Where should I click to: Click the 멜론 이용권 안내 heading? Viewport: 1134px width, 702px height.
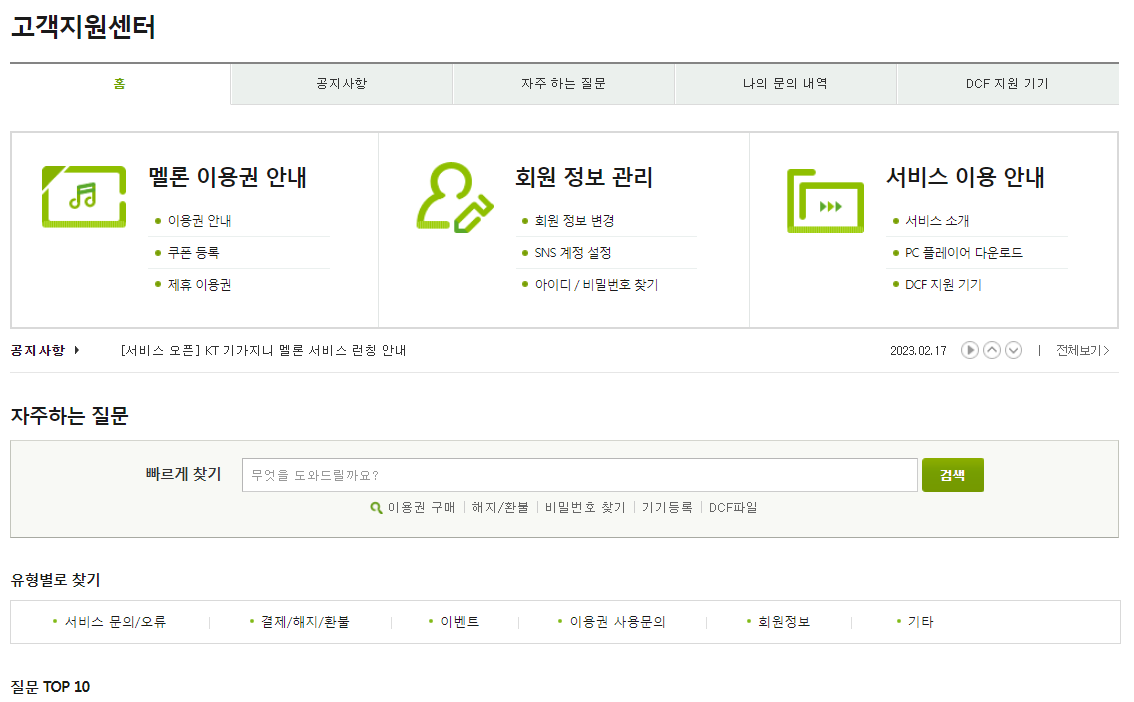pyautogui.click(x=228, y=177)
